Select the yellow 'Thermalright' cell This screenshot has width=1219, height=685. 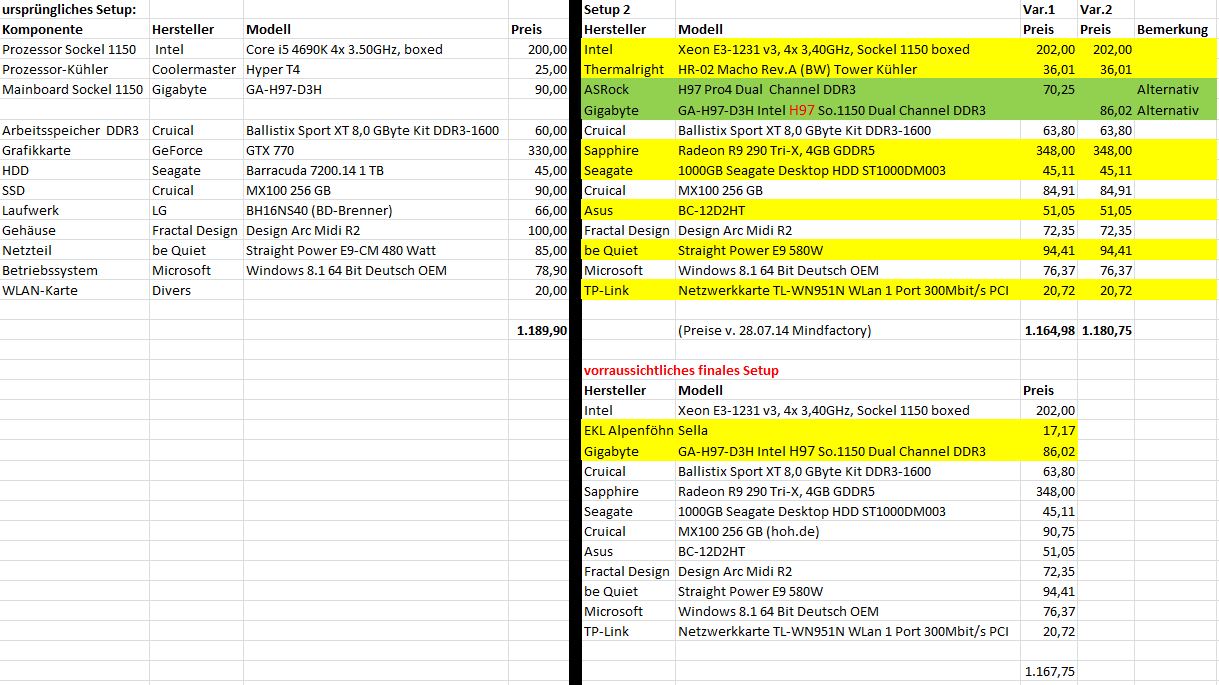[628, 69]
